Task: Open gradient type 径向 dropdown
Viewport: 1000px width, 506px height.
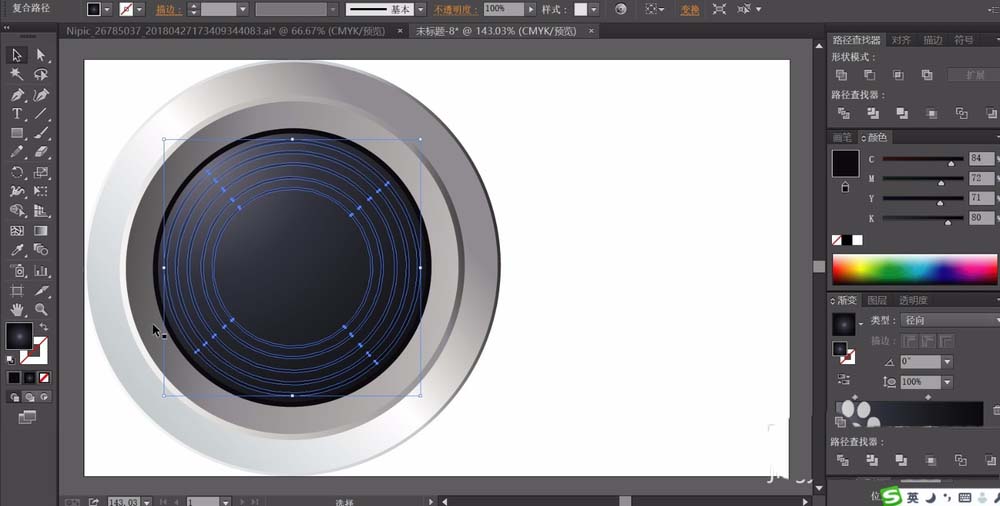Action: click(x=950, y=320)
